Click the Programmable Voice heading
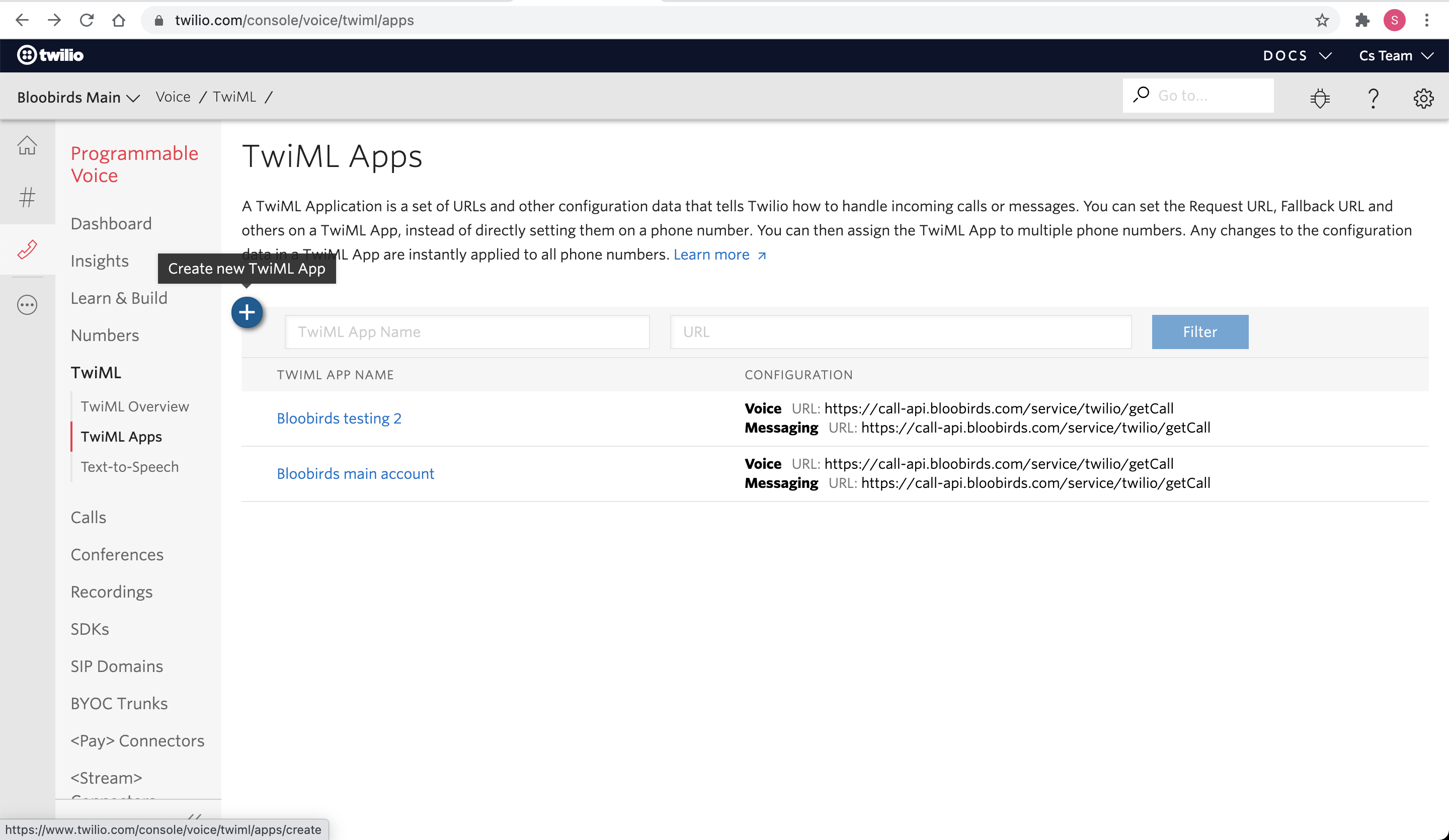This screenshot has width=1449, height=840. click(x=134, y=164)
